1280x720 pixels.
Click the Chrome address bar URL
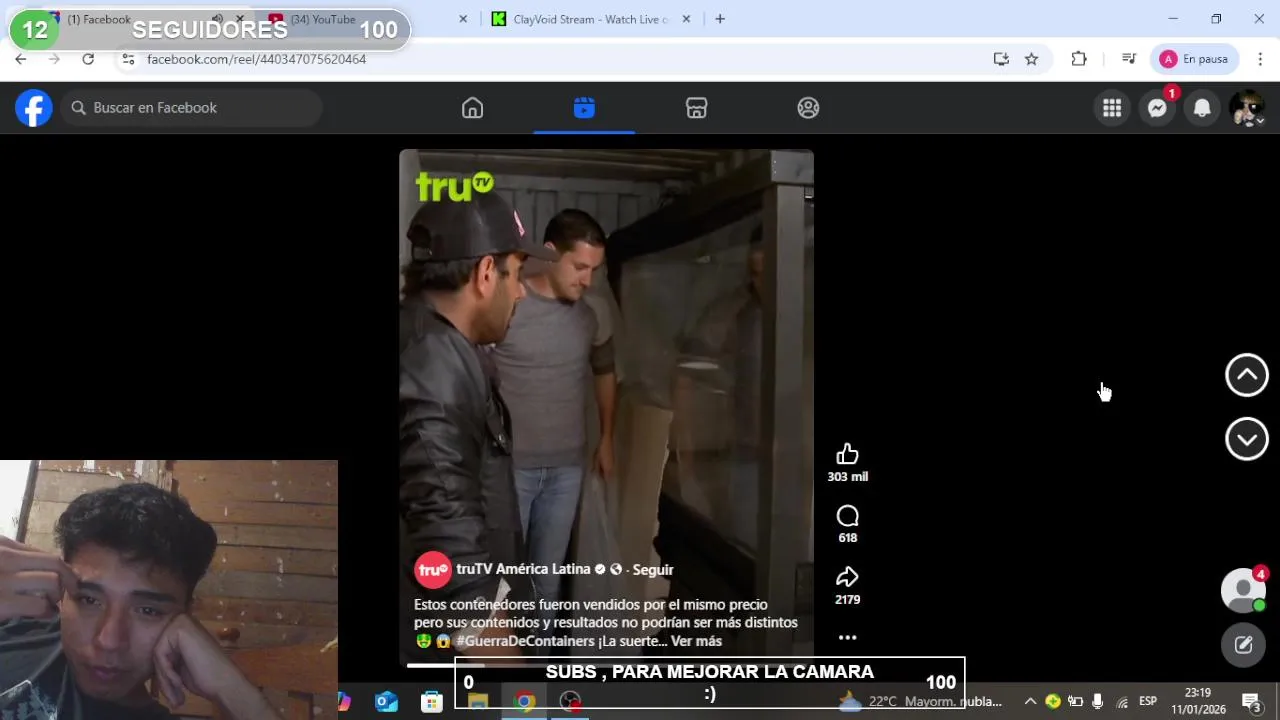click(256, 59)
